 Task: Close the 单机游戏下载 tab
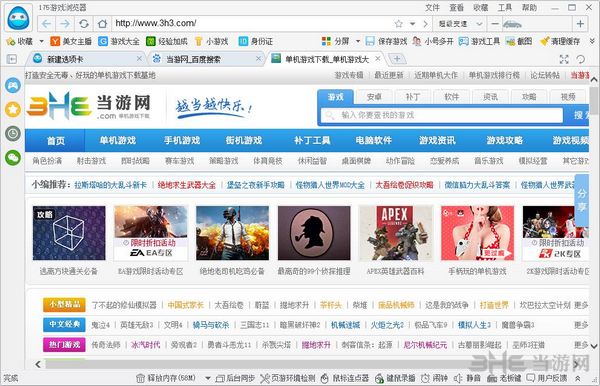tap(378, 59)
